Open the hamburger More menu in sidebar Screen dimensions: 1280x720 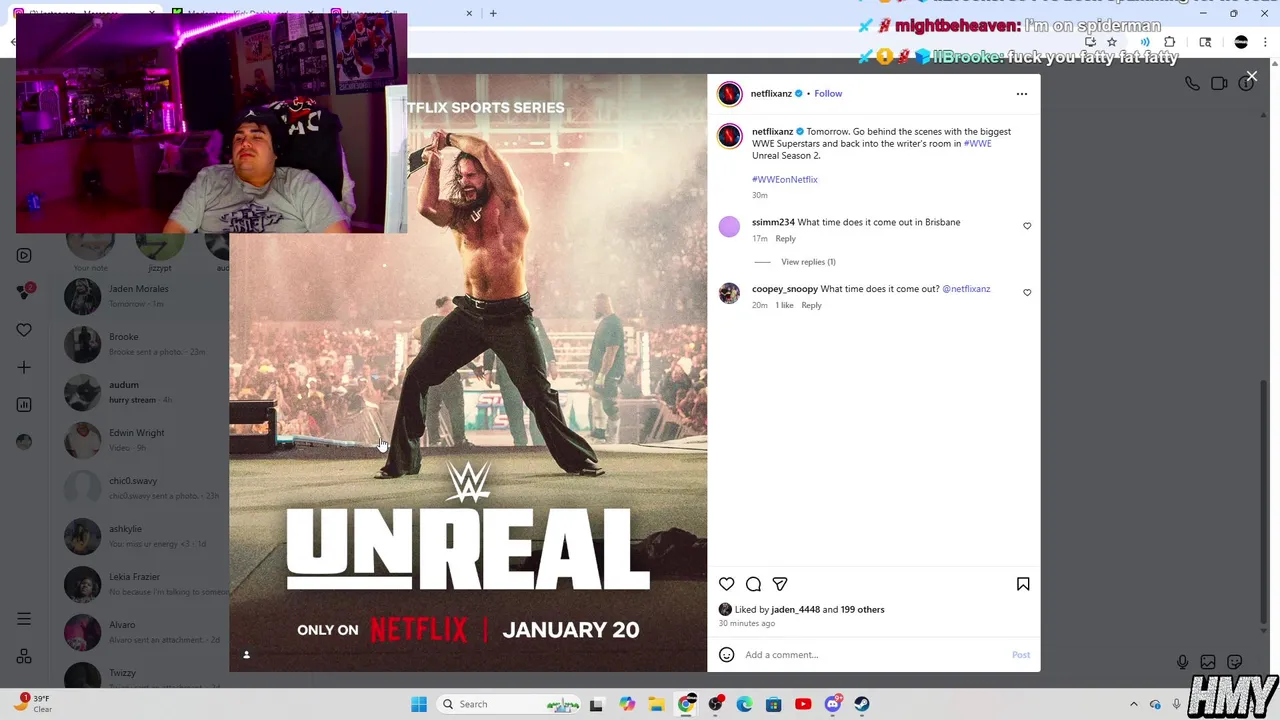(x=24, y=619)
